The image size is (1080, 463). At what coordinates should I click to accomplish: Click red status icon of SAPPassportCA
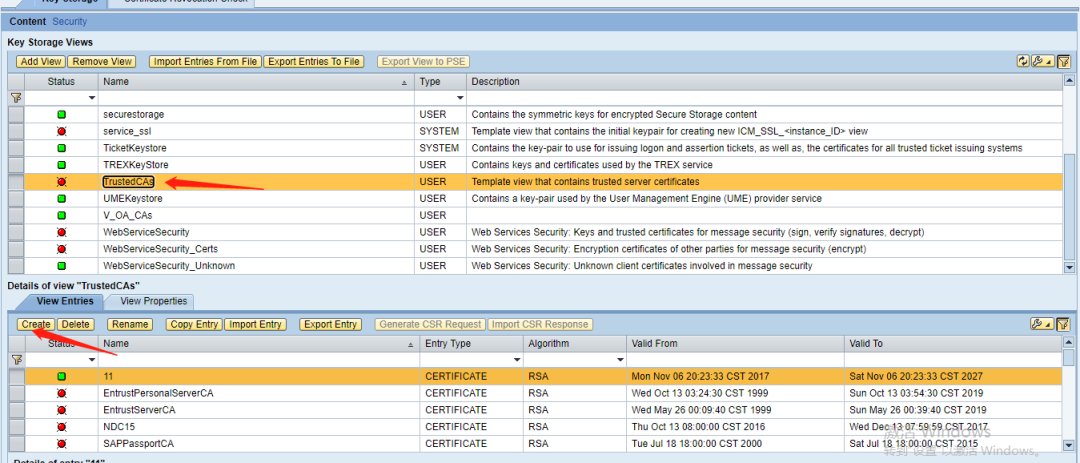tap(61, 444)
